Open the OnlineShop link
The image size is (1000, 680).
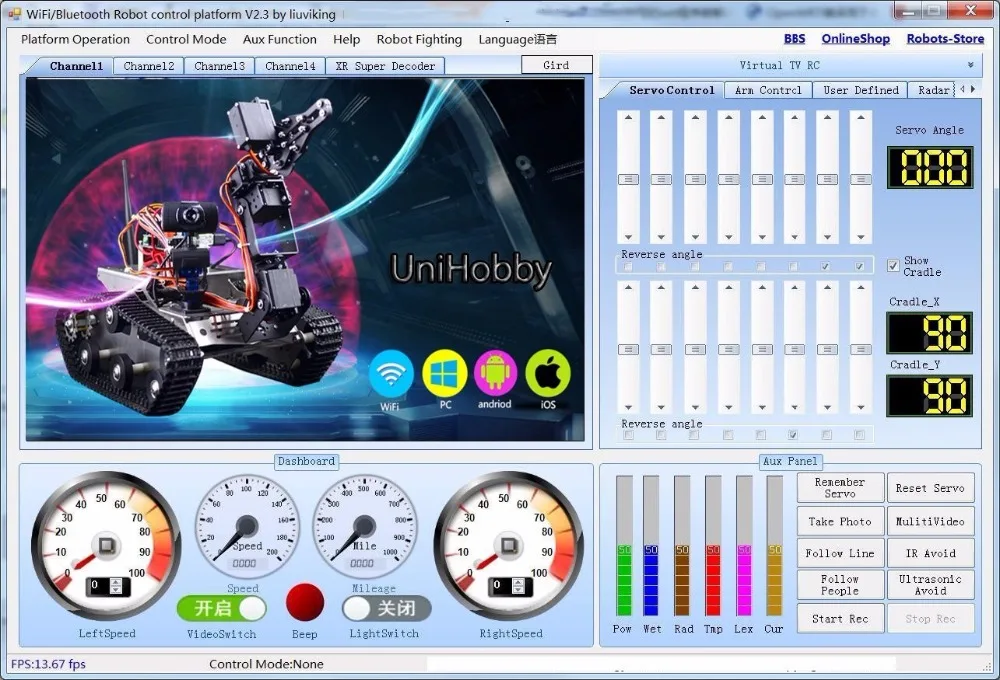click(x=855, y=38)
